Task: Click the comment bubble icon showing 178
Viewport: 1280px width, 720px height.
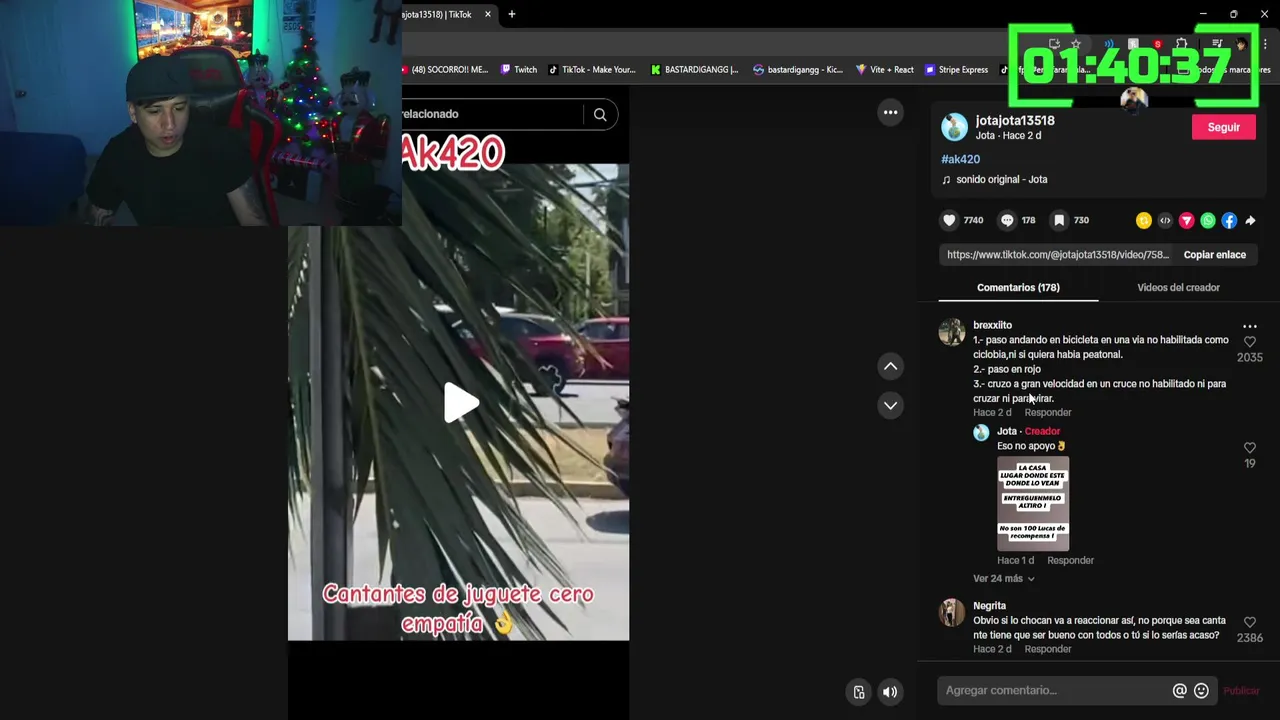Action: click(x=1007, y=220)
